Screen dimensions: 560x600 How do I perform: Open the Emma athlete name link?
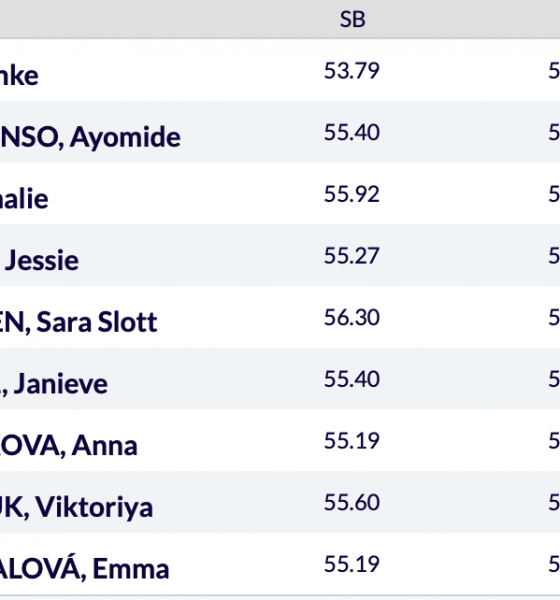click(84, 568)
